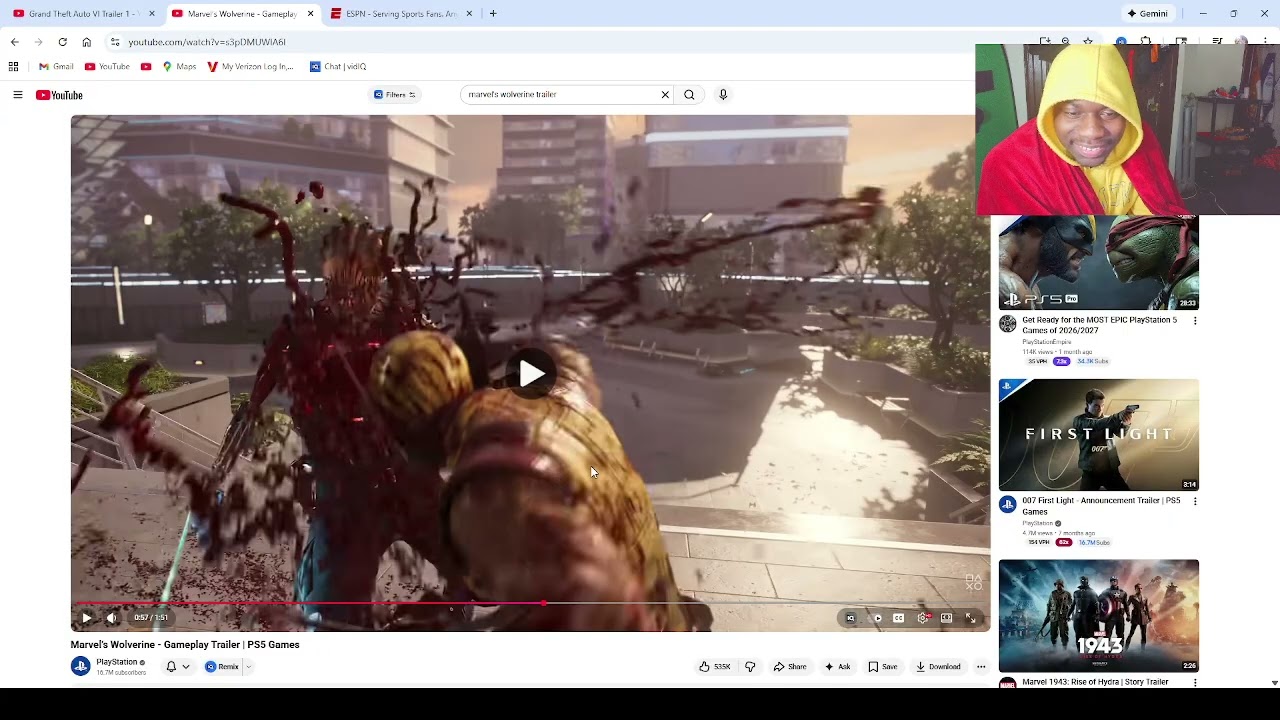1280x720 pixels.
Task: Seek using the red video progress bar
Action: pos(530,604)
